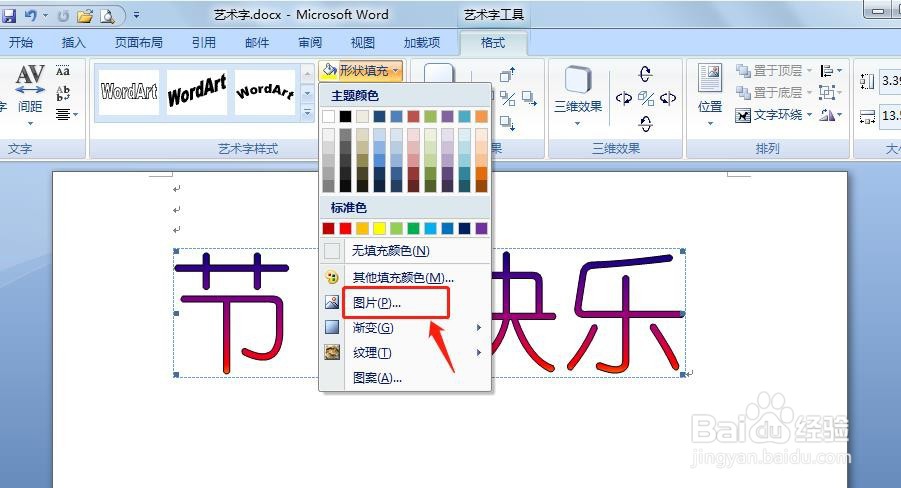The image size is (901, 488).
Task: Open the Customize Quick Access Toolbar arrow
Action: 136,16
